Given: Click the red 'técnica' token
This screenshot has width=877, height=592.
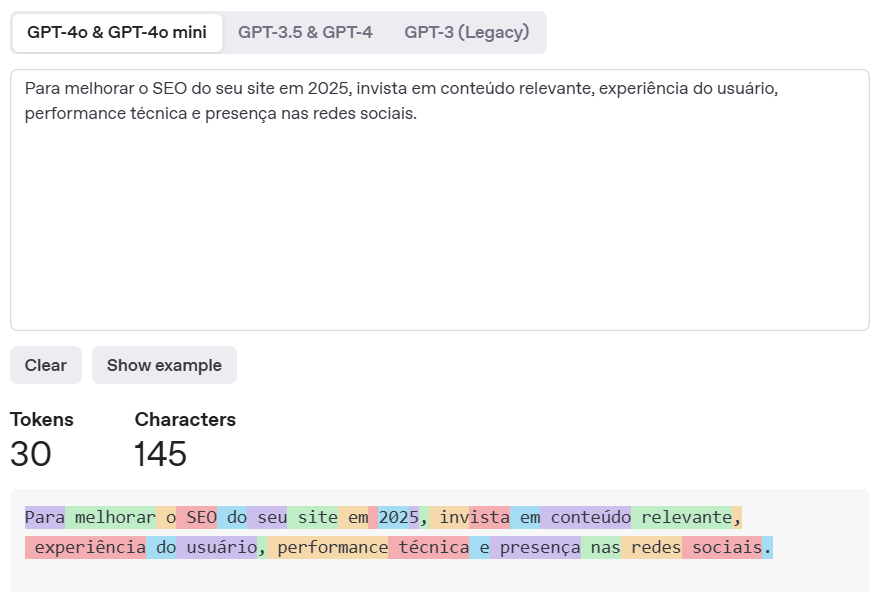Looking at the screenshot, I should (x=431, y=548).
